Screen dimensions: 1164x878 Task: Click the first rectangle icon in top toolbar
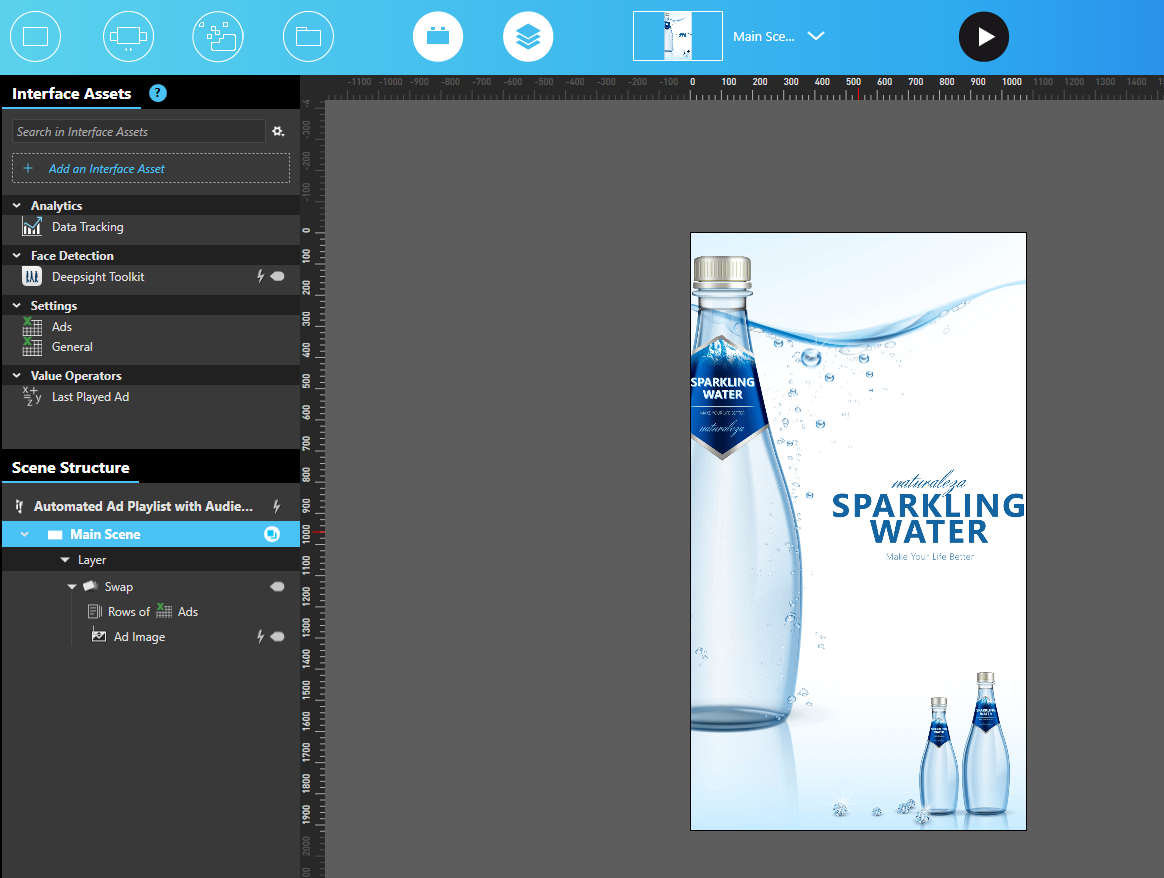[x=35, y=37]
